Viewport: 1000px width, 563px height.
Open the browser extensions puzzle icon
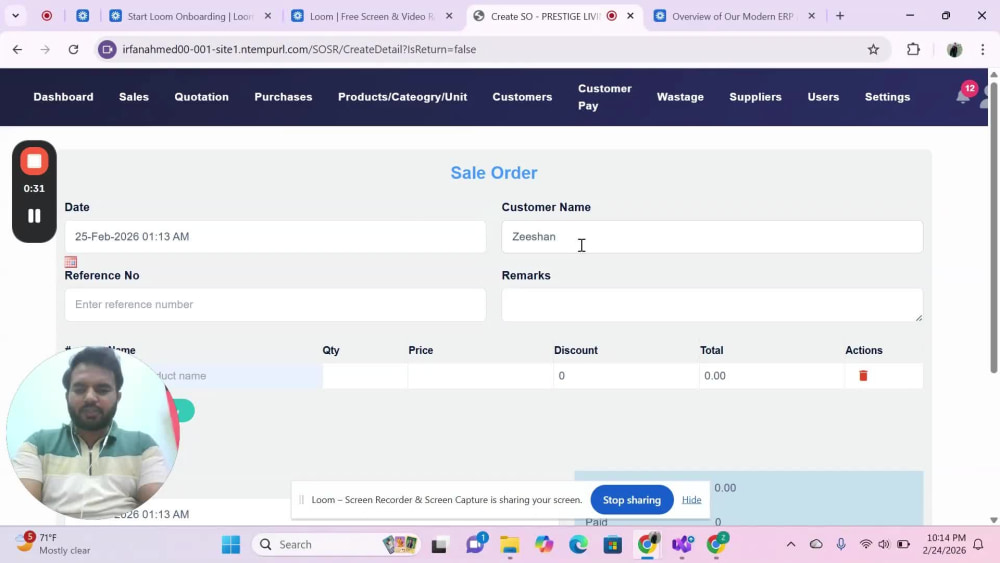(x=913, y=49)
